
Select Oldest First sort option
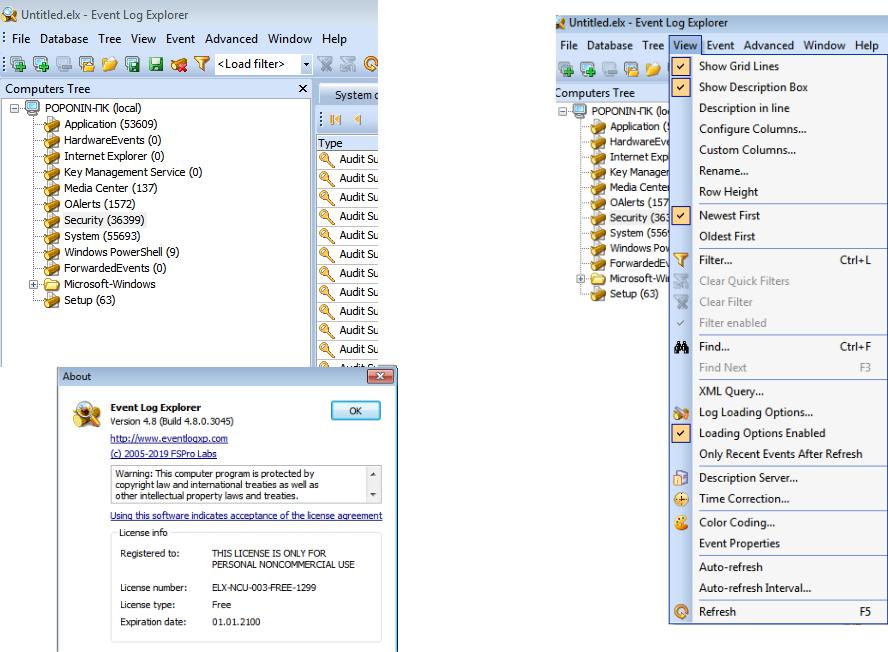pyautogui.click(x=779, y=237)
